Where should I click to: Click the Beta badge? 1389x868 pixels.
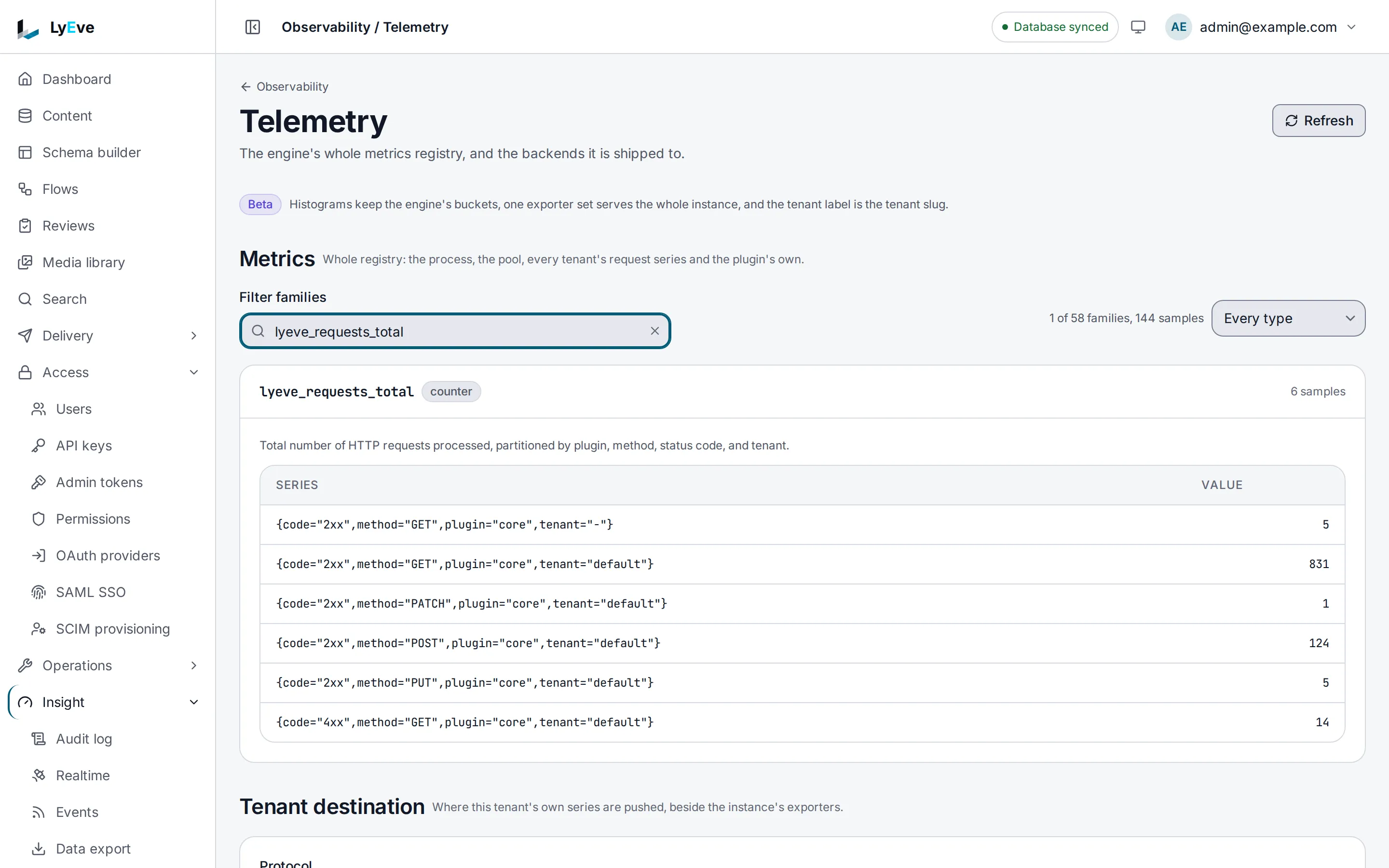(260, 204)
